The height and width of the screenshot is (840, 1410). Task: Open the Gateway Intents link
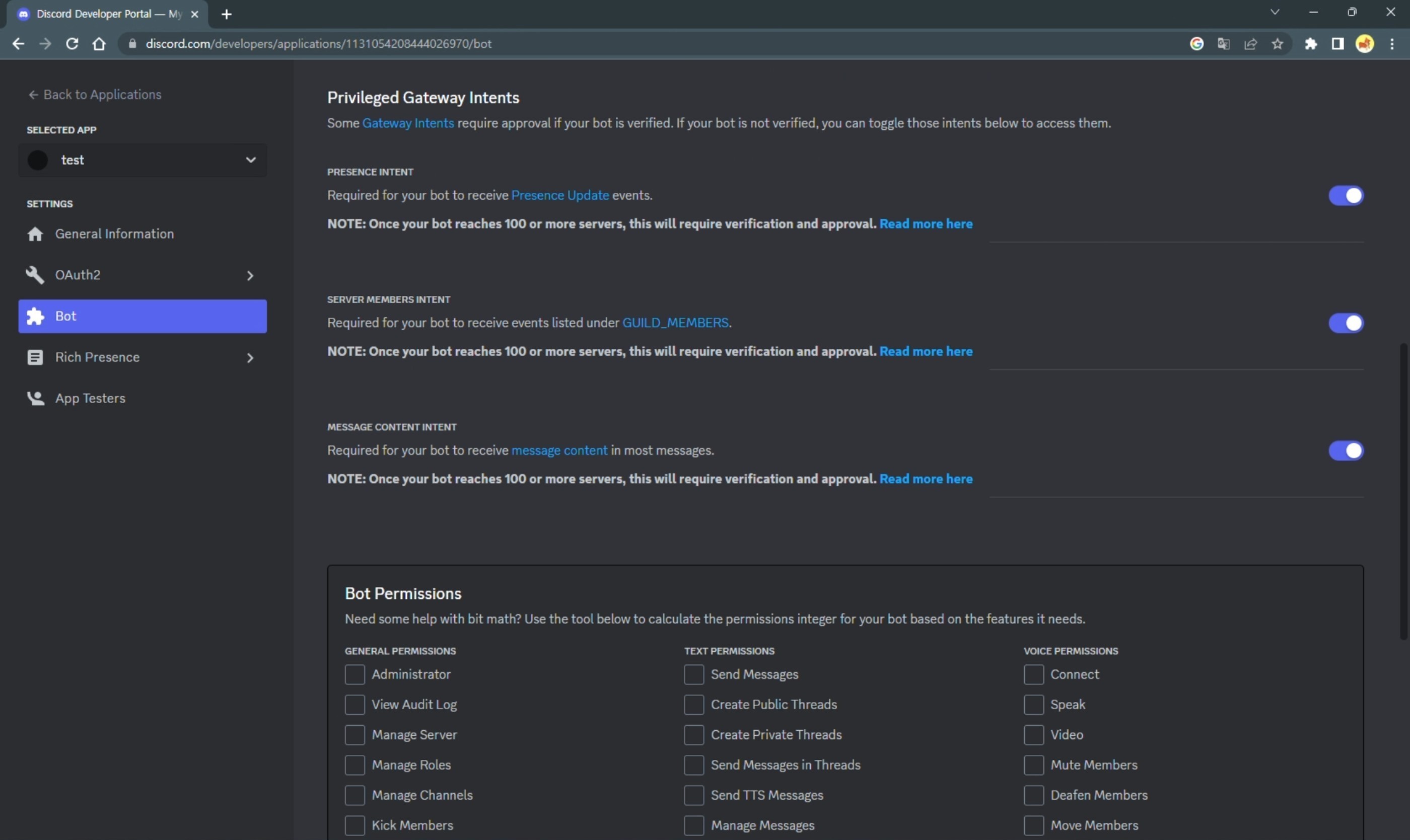tap(408, 123)
